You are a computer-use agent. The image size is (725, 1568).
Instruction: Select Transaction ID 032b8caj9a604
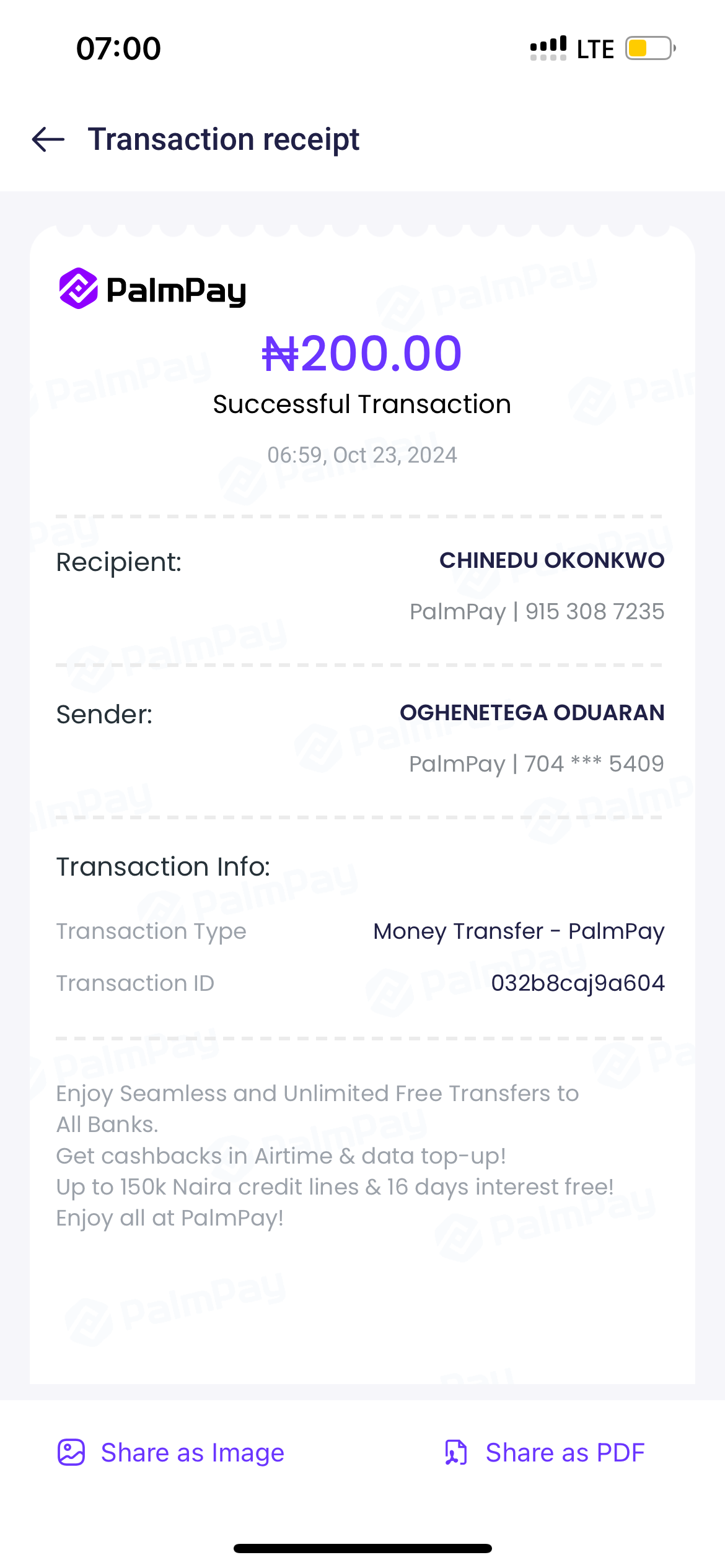click(578, 983)
